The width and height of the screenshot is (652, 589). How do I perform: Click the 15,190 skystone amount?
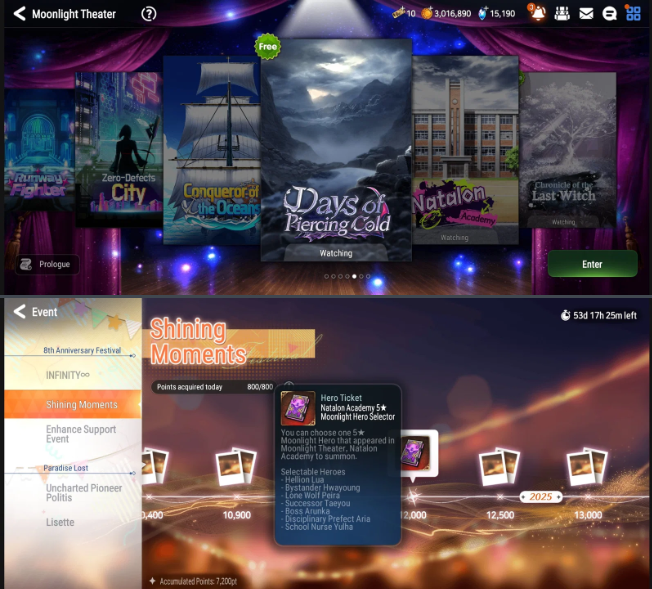click(502, 14)
